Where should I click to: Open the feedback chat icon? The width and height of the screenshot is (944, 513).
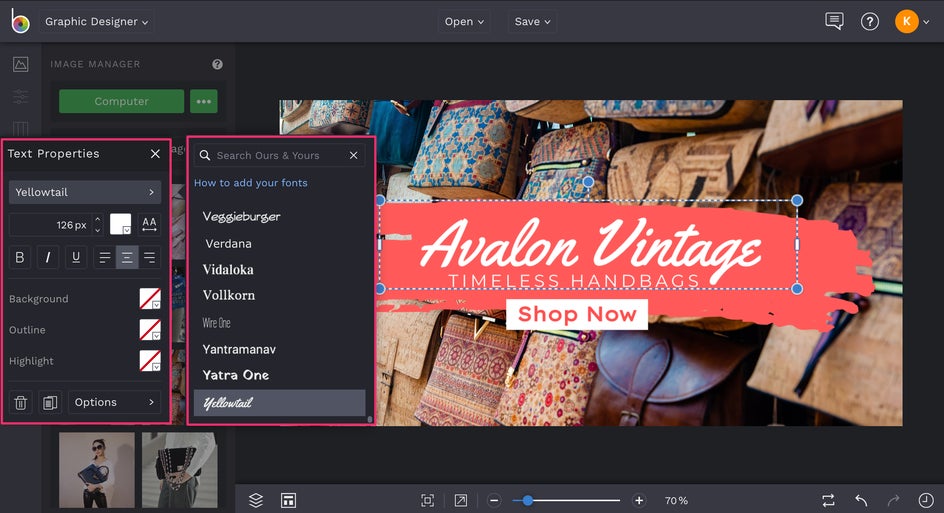pyautogui.click(x=834, y=21)
